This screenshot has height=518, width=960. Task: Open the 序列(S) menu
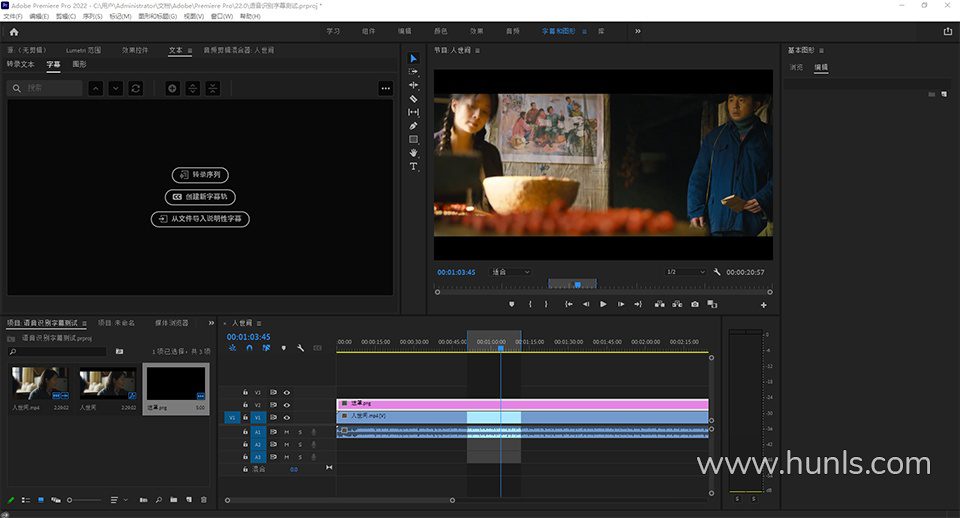pos(92,17)
